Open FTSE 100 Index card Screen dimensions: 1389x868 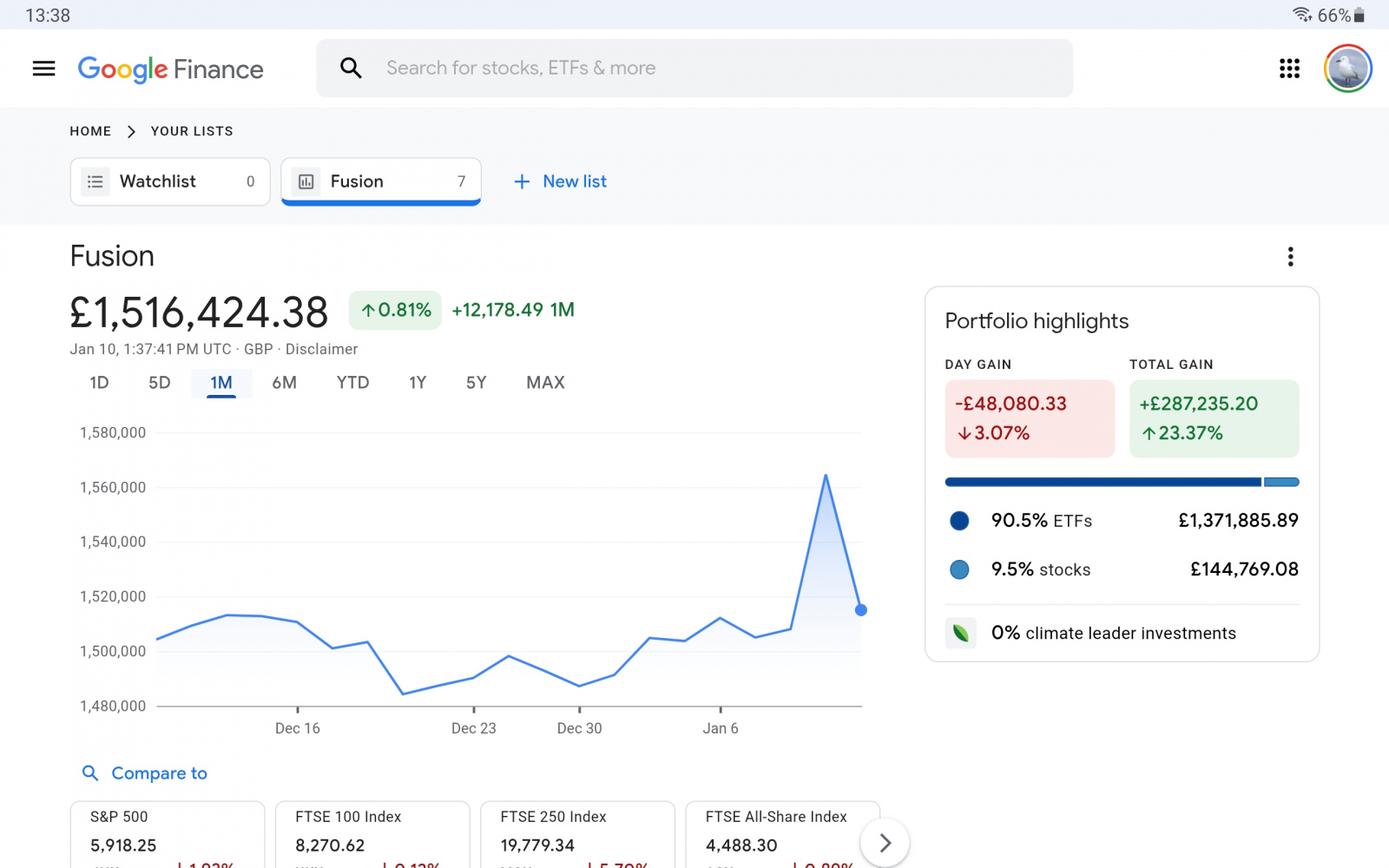372,834
